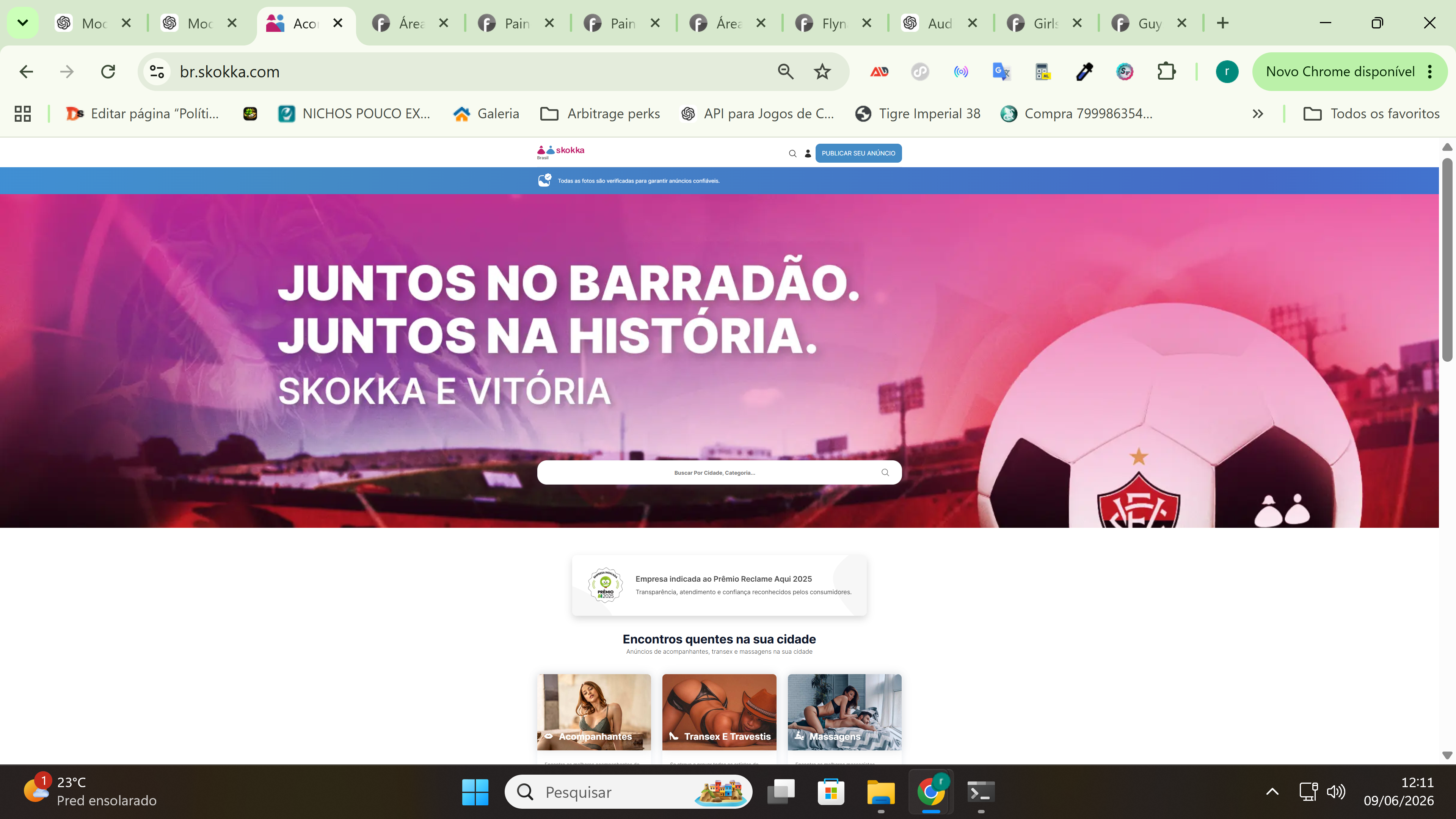Image resolution: width=1456 pixels, height=819 pixels.
Task: Open the 'Galeria' bookmark
Action: click(x=486, y=114)
